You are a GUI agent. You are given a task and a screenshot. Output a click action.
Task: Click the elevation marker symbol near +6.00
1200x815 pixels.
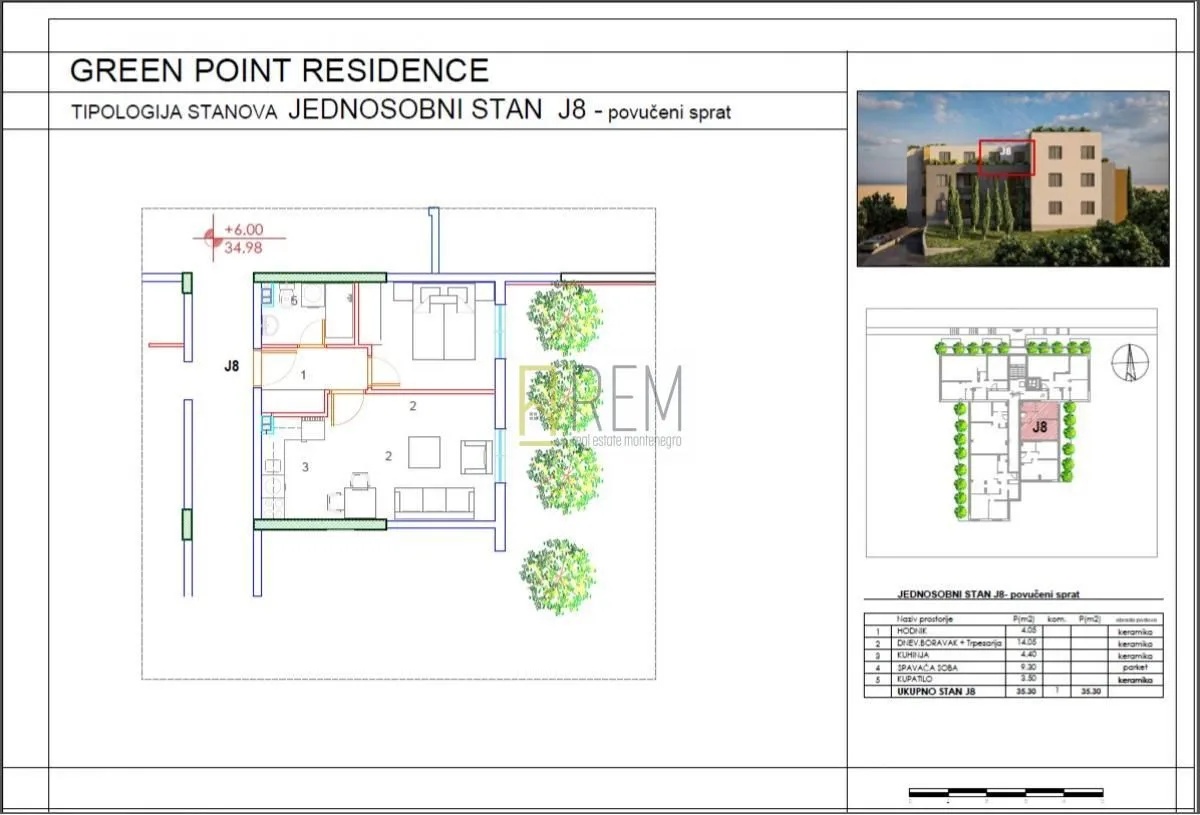211,238
